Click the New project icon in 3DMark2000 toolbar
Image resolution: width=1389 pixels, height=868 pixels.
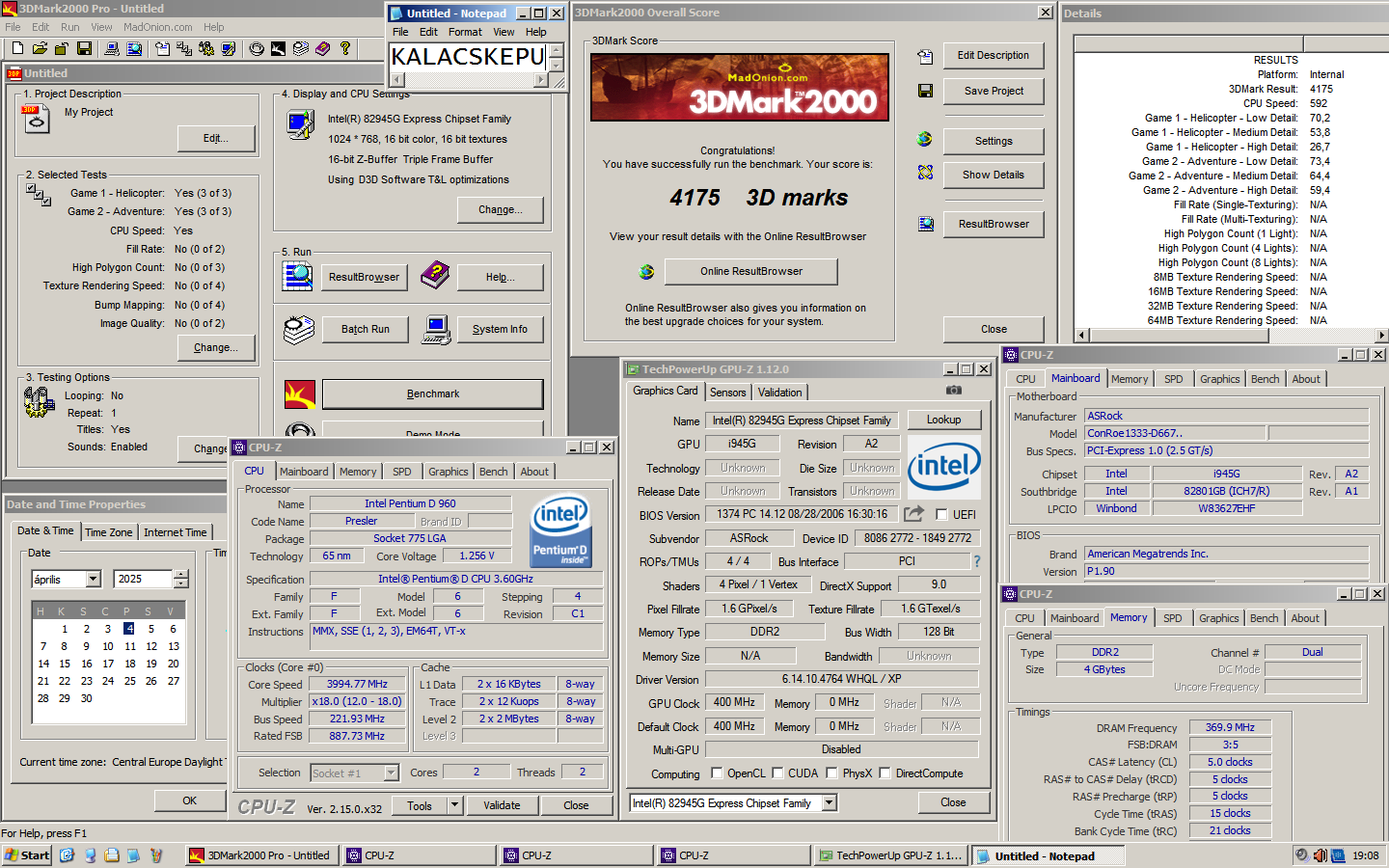17,48
